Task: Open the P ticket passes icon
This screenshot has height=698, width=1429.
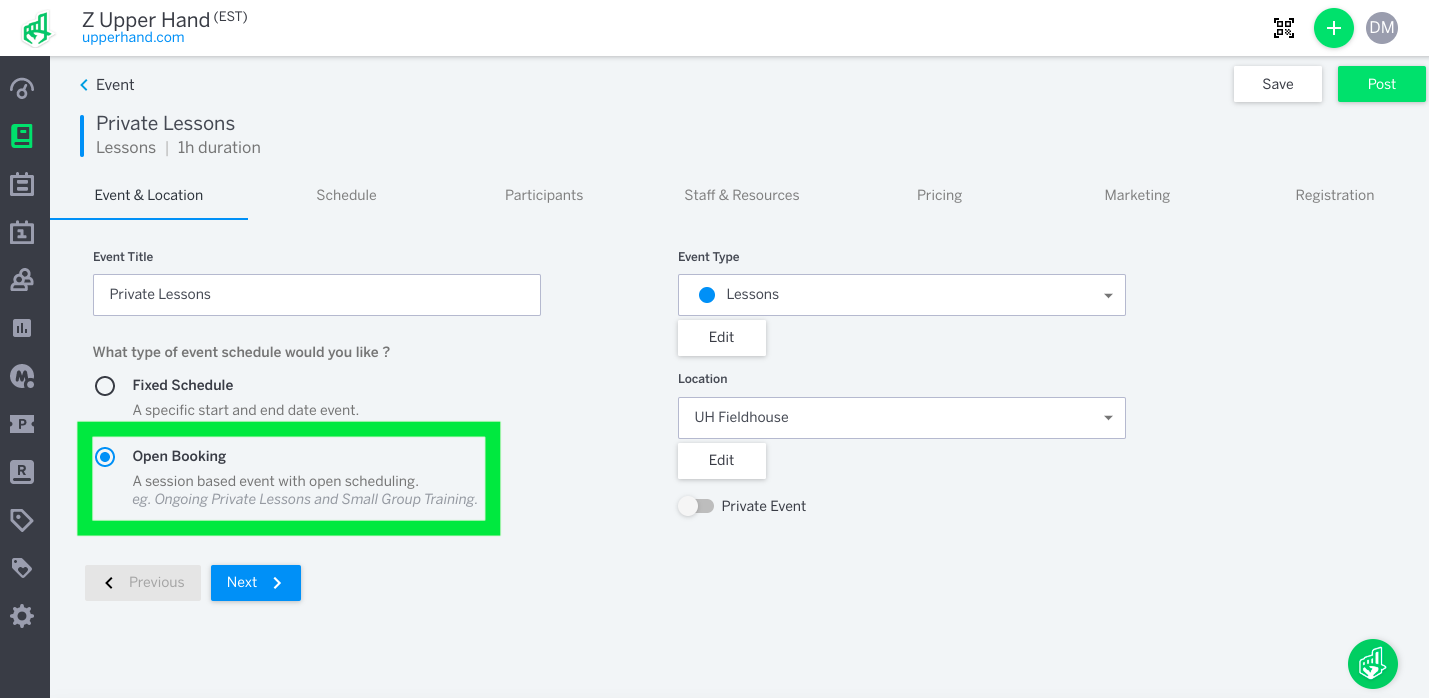Action: tap(22, 424)
